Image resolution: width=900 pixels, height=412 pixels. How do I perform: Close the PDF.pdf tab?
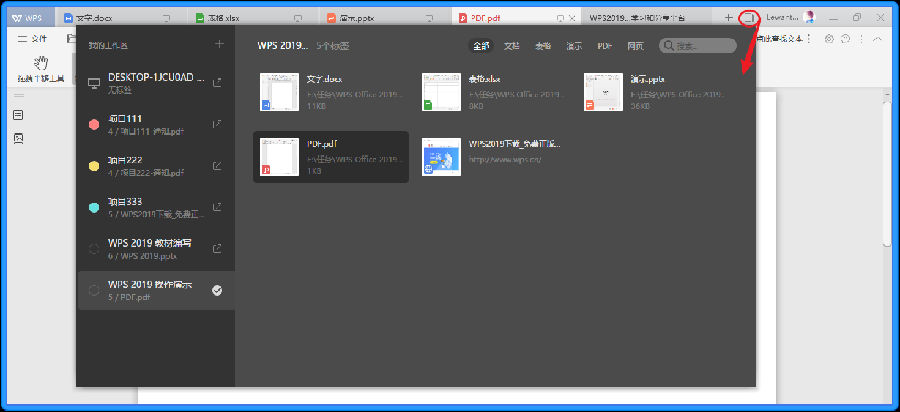[571, 18]
